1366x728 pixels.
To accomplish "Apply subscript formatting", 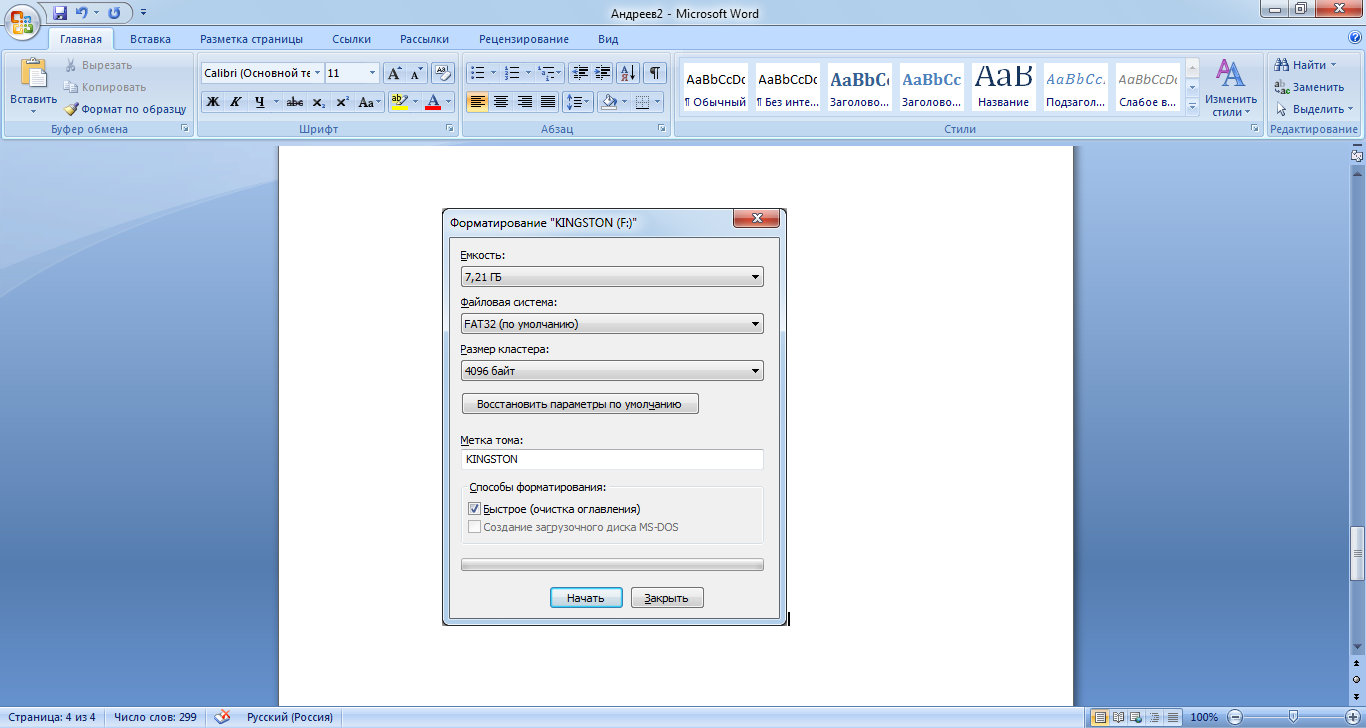I will pos(318,102).
